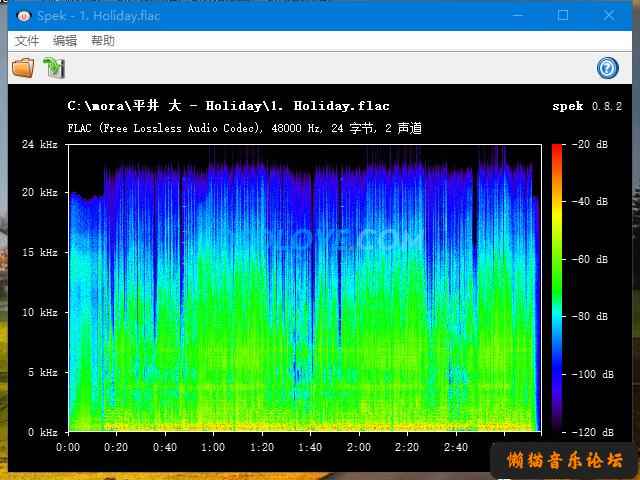Viewport: 640px width, 480px height.
Task: Click the 0:20 time label
Action: [x=116, y=447]
